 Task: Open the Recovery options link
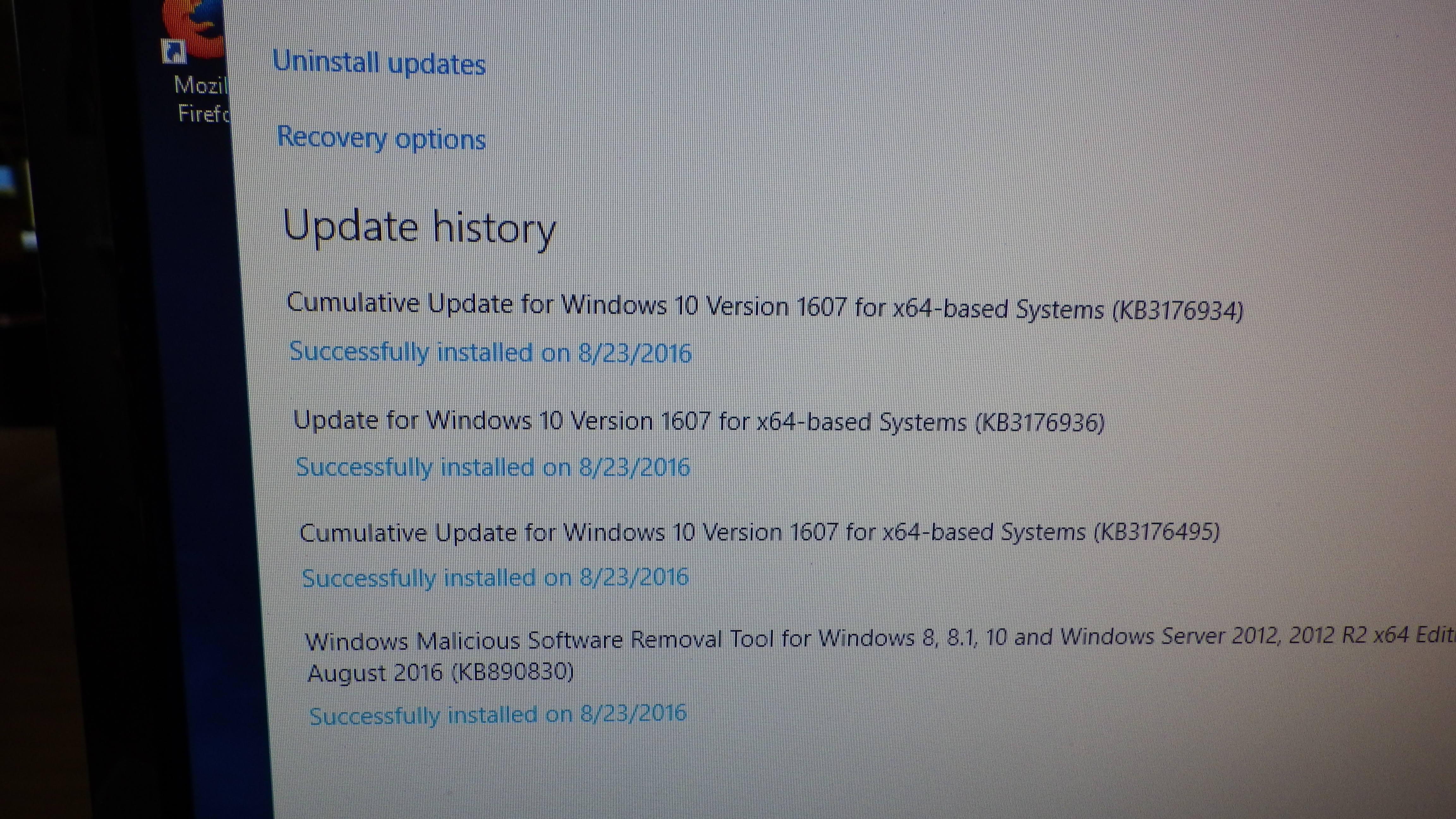click(x=381, y=138)
